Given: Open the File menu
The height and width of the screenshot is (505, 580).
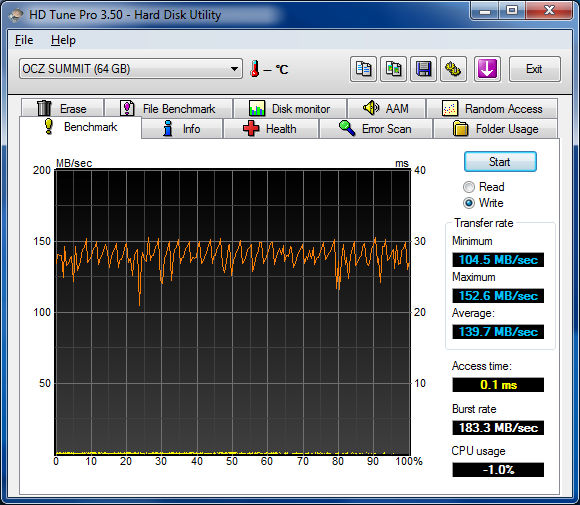Looking at the screenshot, I should coord(24,40).
